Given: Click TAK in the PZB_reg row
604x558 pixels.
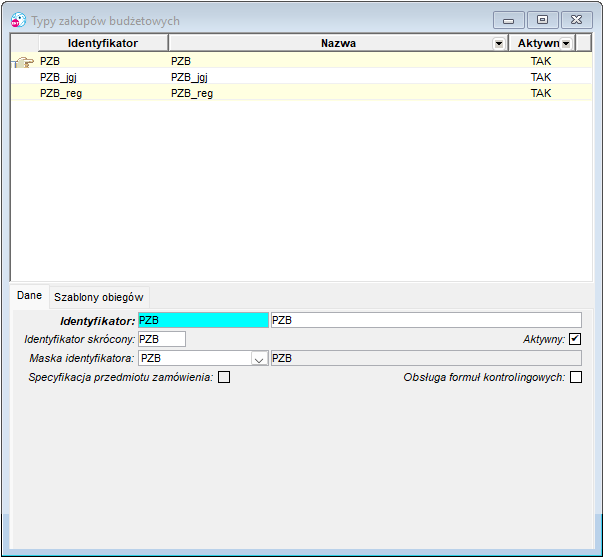Looking at the screenshot, I should (x=541, y=93).
